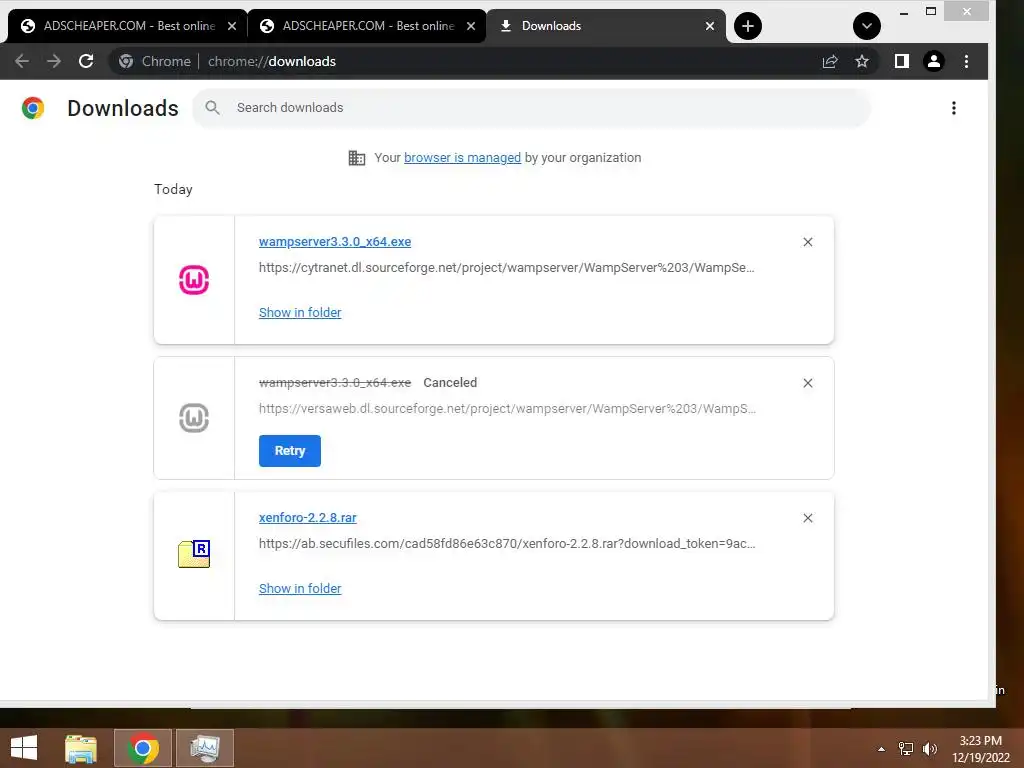Image resolution: width=1024 pixels, height=768 pixels.
Task: Open the network status tray icon
Action: coord(906,749)
